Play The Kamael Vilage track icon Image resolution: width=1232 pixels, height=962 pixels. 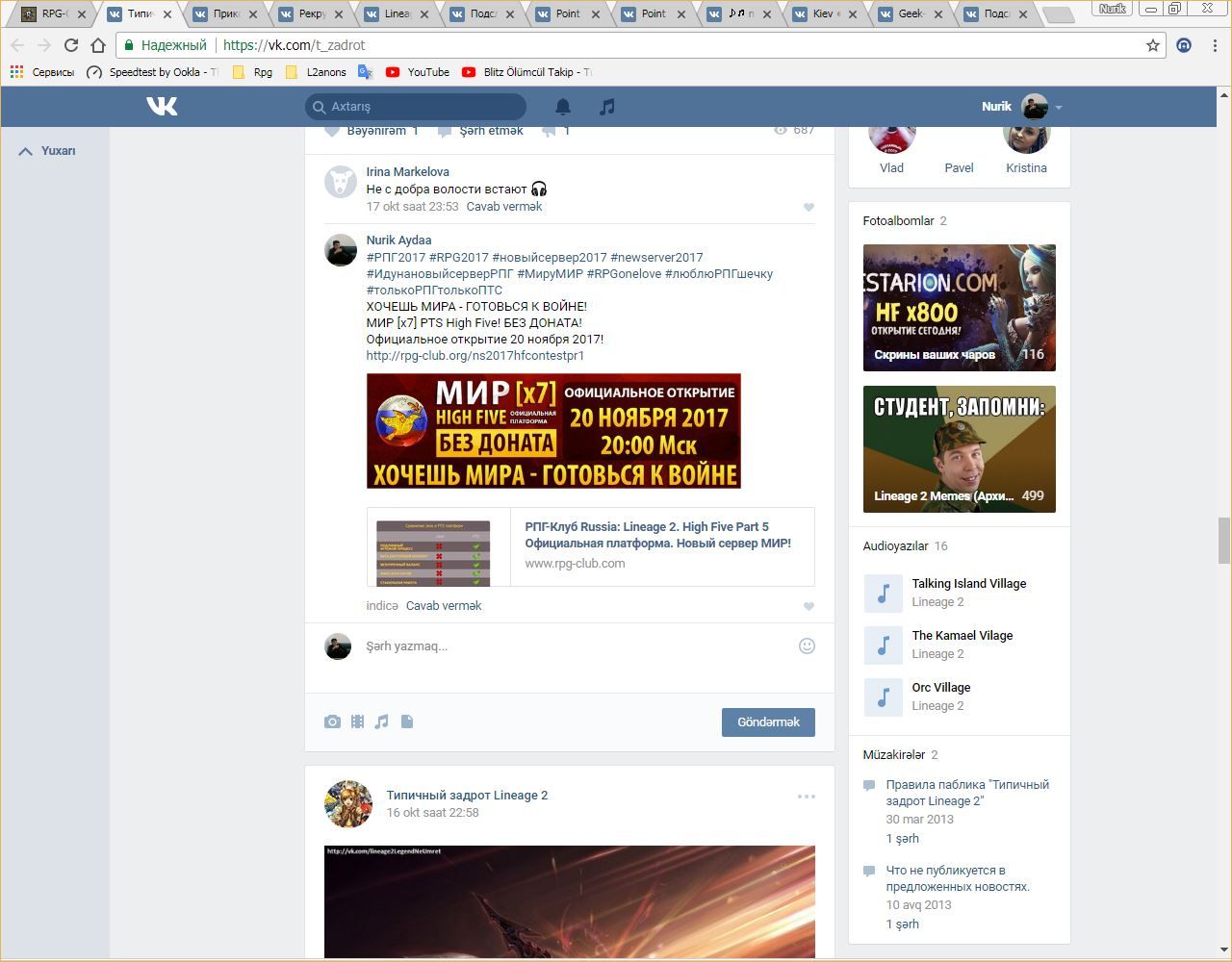tap(883, 646)
